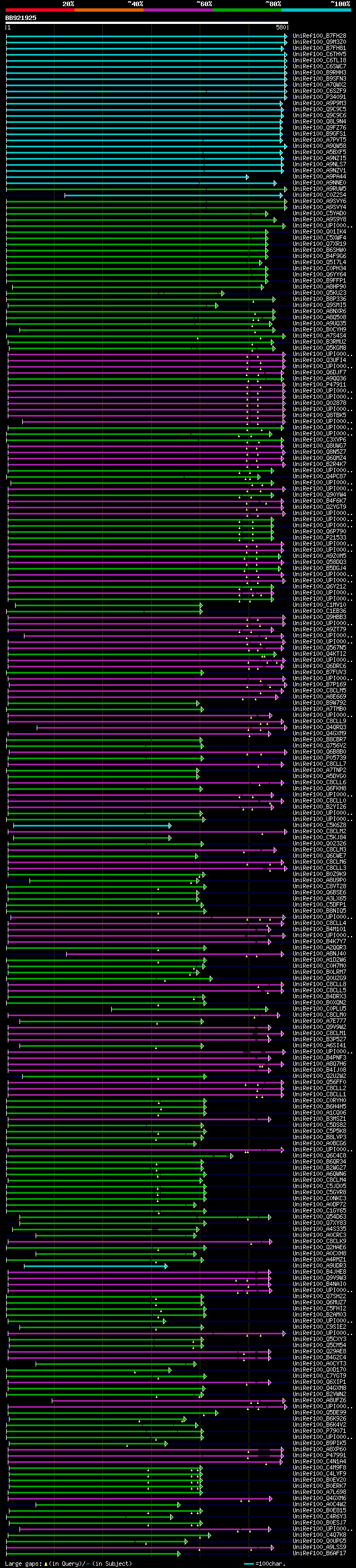Select hit label UniRef100_Q5KGM8
The image size is (356, 1568).
point(319,348)
